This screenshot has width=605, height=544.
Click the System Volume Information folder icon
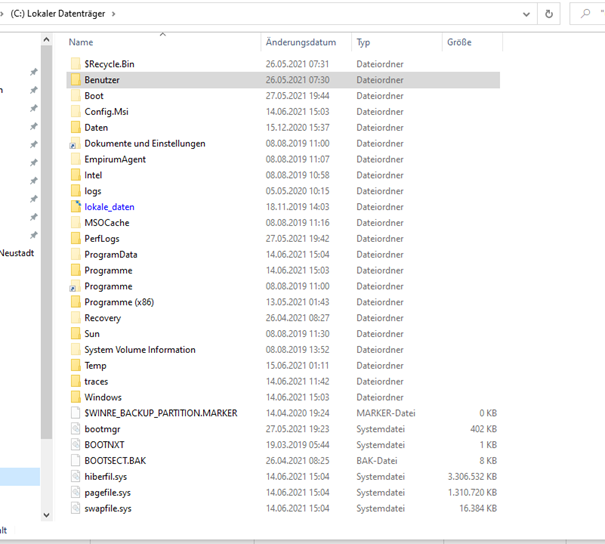coord(76,349)
